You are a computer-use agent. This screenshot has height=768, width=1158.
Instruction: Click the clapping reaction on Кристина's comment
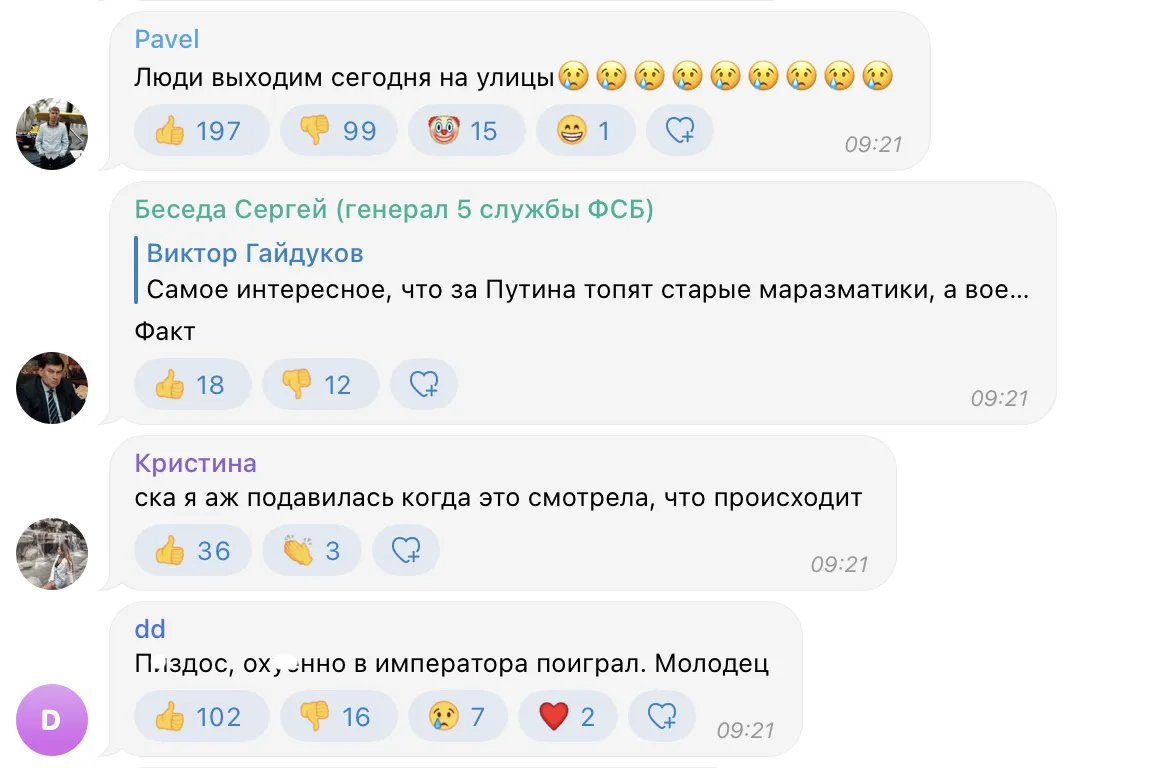pos(311,550)
